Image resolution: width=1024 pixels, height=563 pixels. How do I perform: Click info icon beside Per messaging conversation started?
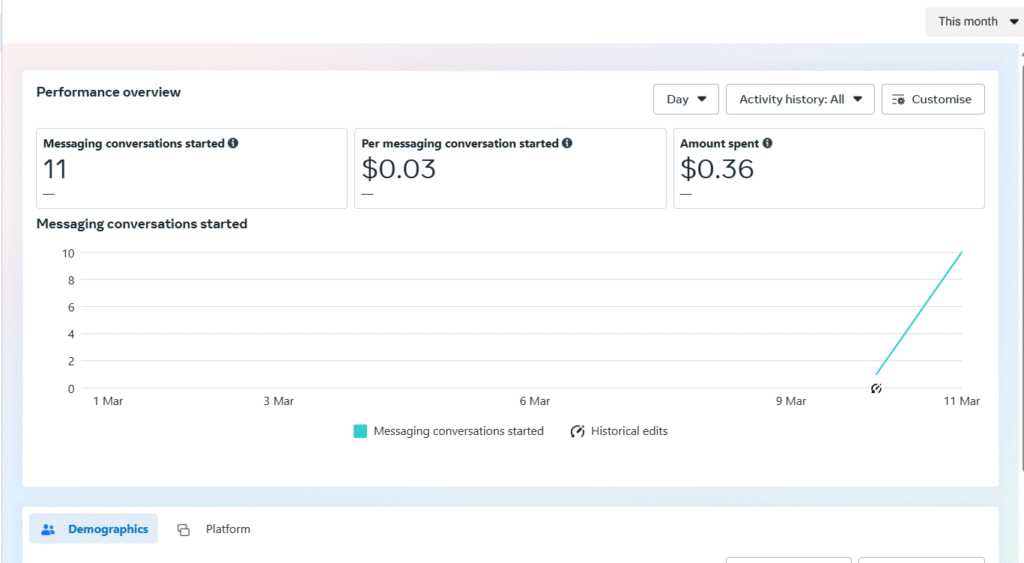click(x=567, y=144)
